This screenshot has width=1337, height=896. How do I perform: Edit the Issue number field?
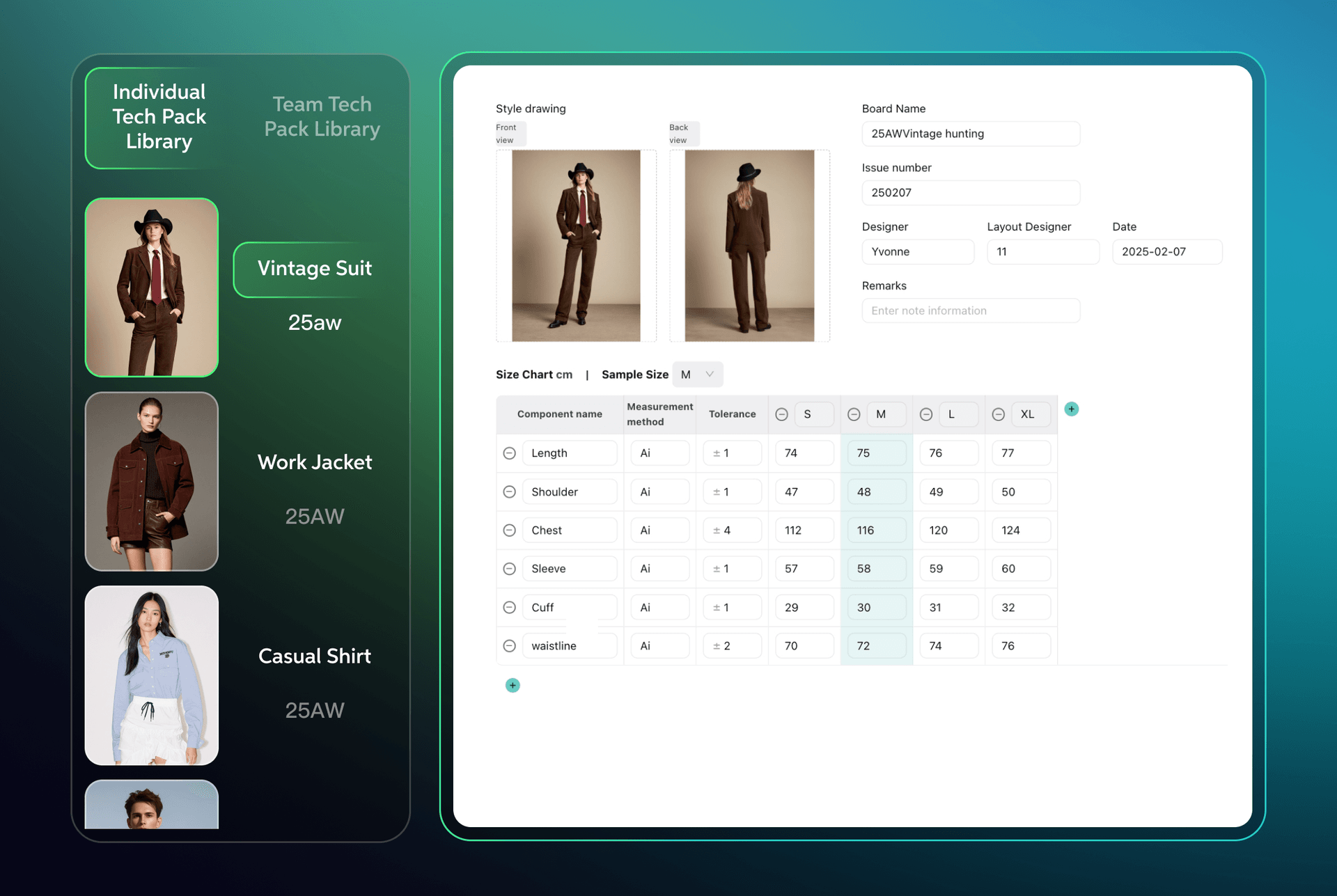point(971,193)
